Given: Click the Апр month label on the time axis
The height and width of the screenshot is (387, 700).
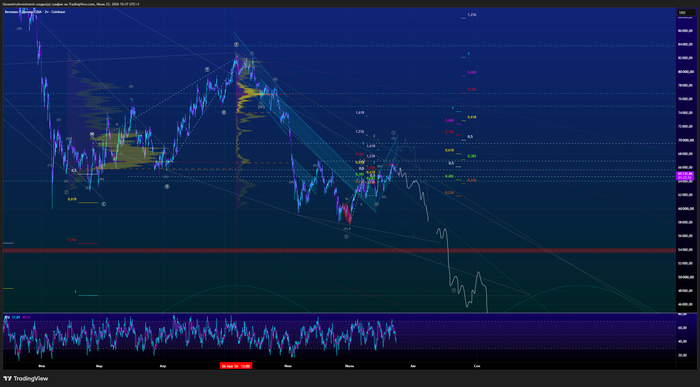Looking at the screenshot, I should tap(163, 366).
